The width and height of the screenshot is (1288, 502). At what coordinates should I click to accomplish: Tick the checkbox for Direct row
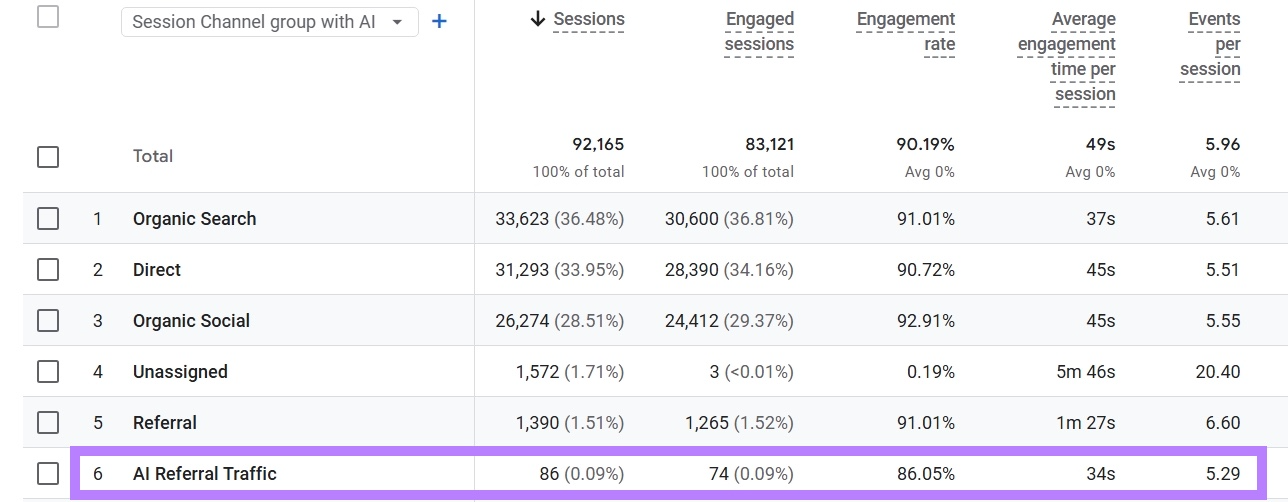click(47, 270)
